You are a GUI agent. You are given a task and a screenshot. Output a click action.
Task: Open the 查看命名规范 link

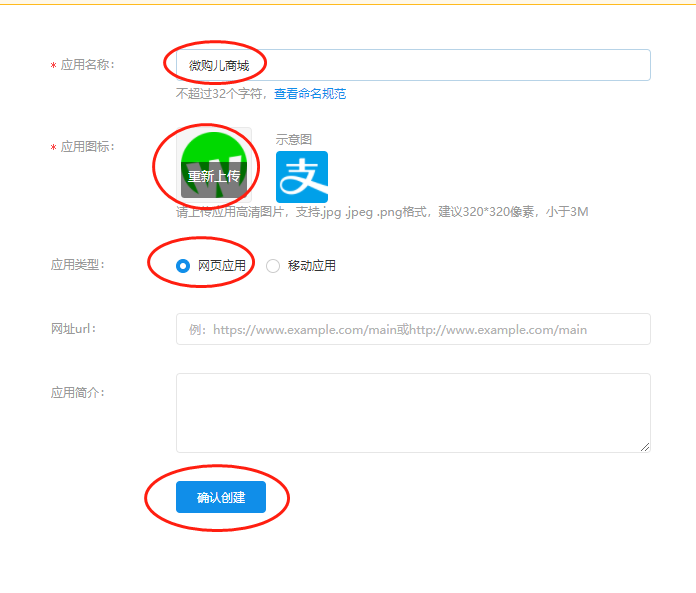[x=310, y=94]
